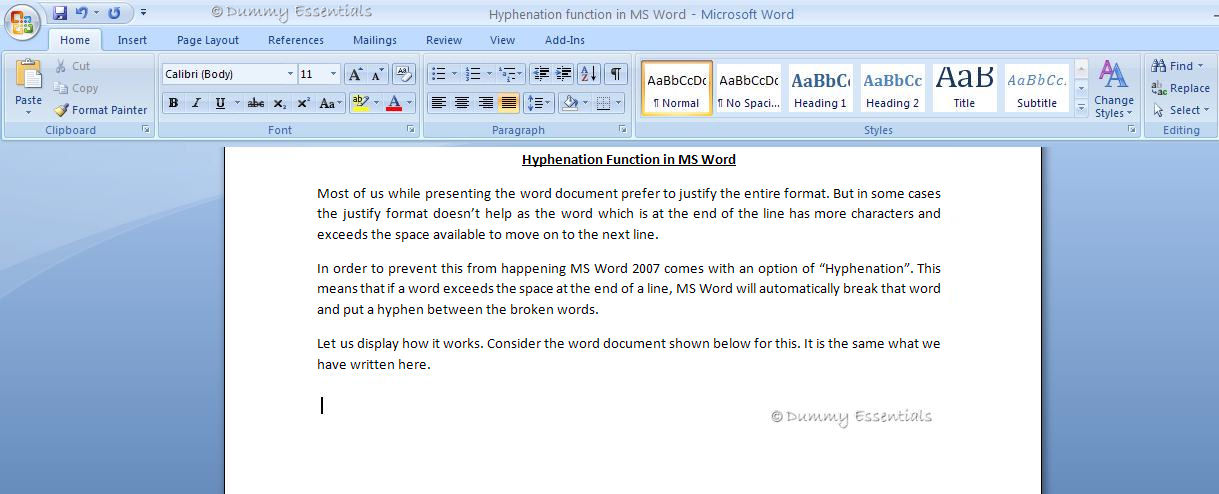This screenshot has width=1219, height=494.
Task: Open the Office Button menu
Action: pyautogui.click(x=23, y=21)
